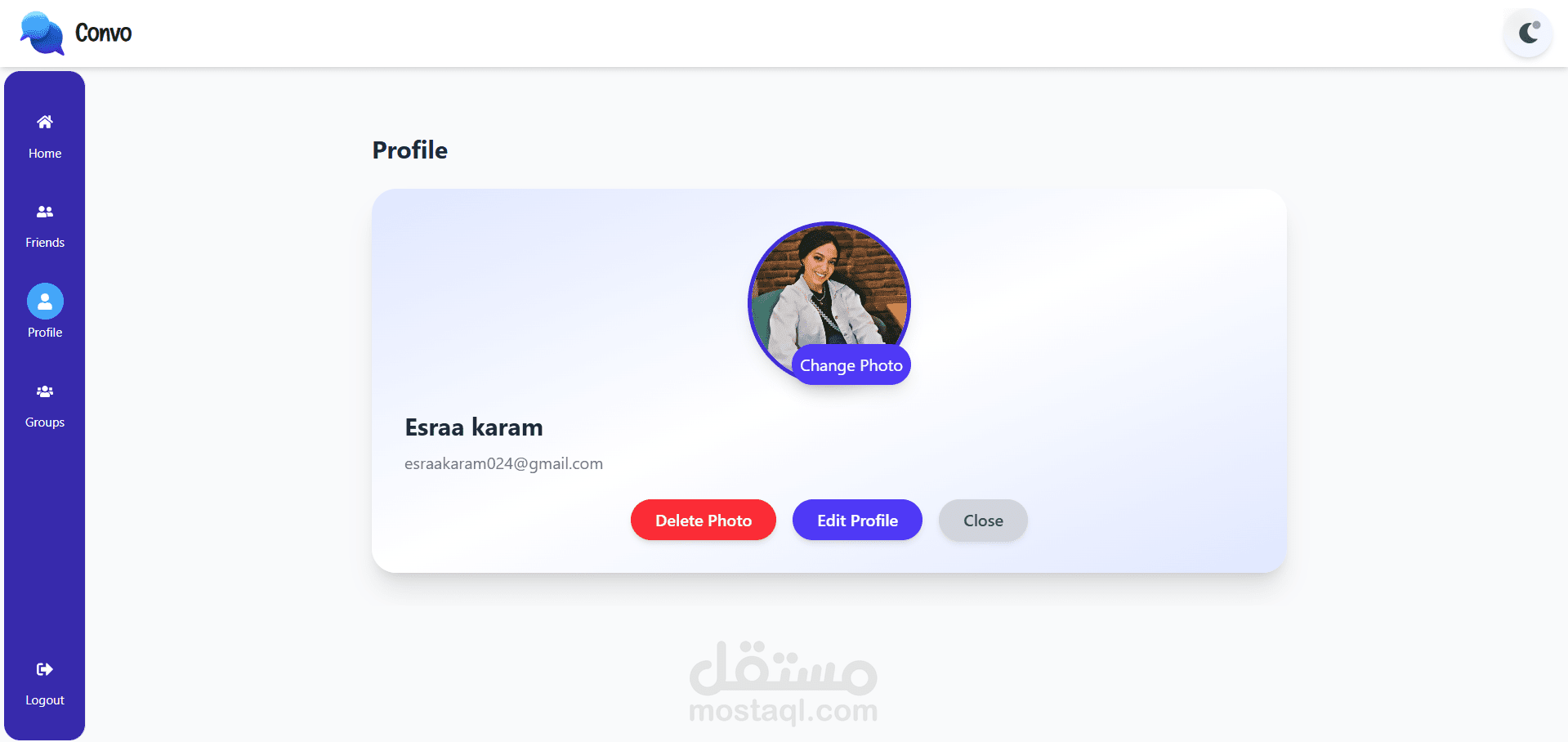The height and width of the screenshot is (742, 1568).
Task: Click the Groups label in sidebar
Action: click(x=45, y=422)
